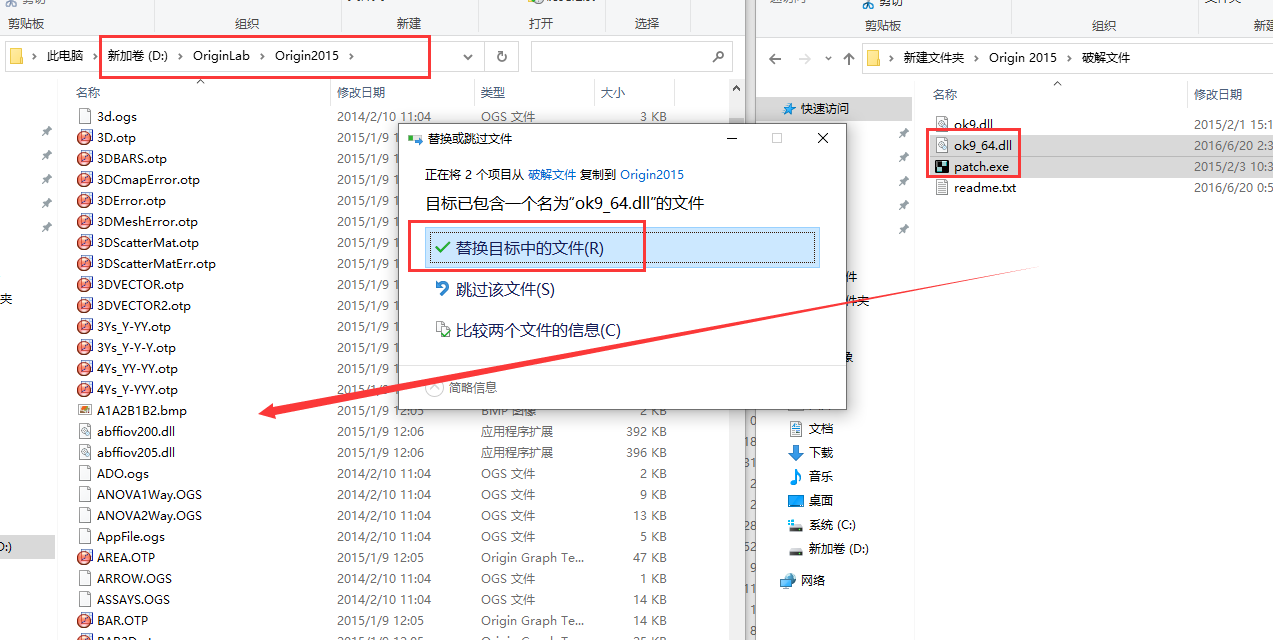This screenshot has width=1273, height=640.
Task: Click the 3Ys_Y-YY.otp file icon
Action: click(85, 327)
